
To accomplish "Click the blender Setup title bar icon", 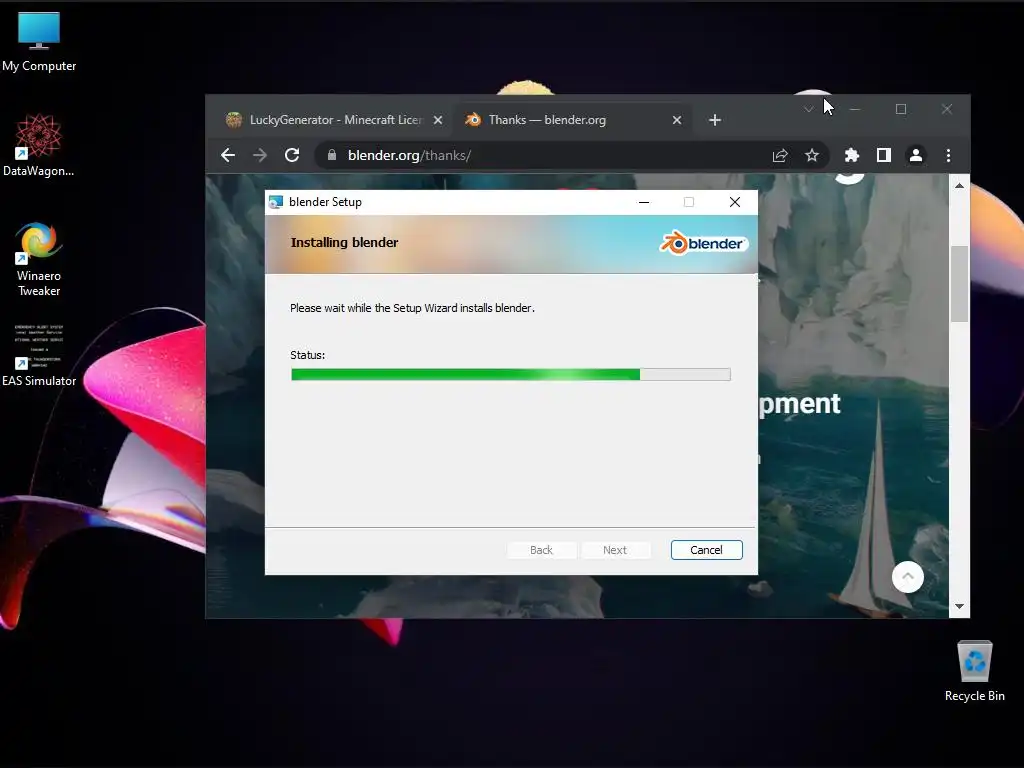I will click(x=276, y=202).
